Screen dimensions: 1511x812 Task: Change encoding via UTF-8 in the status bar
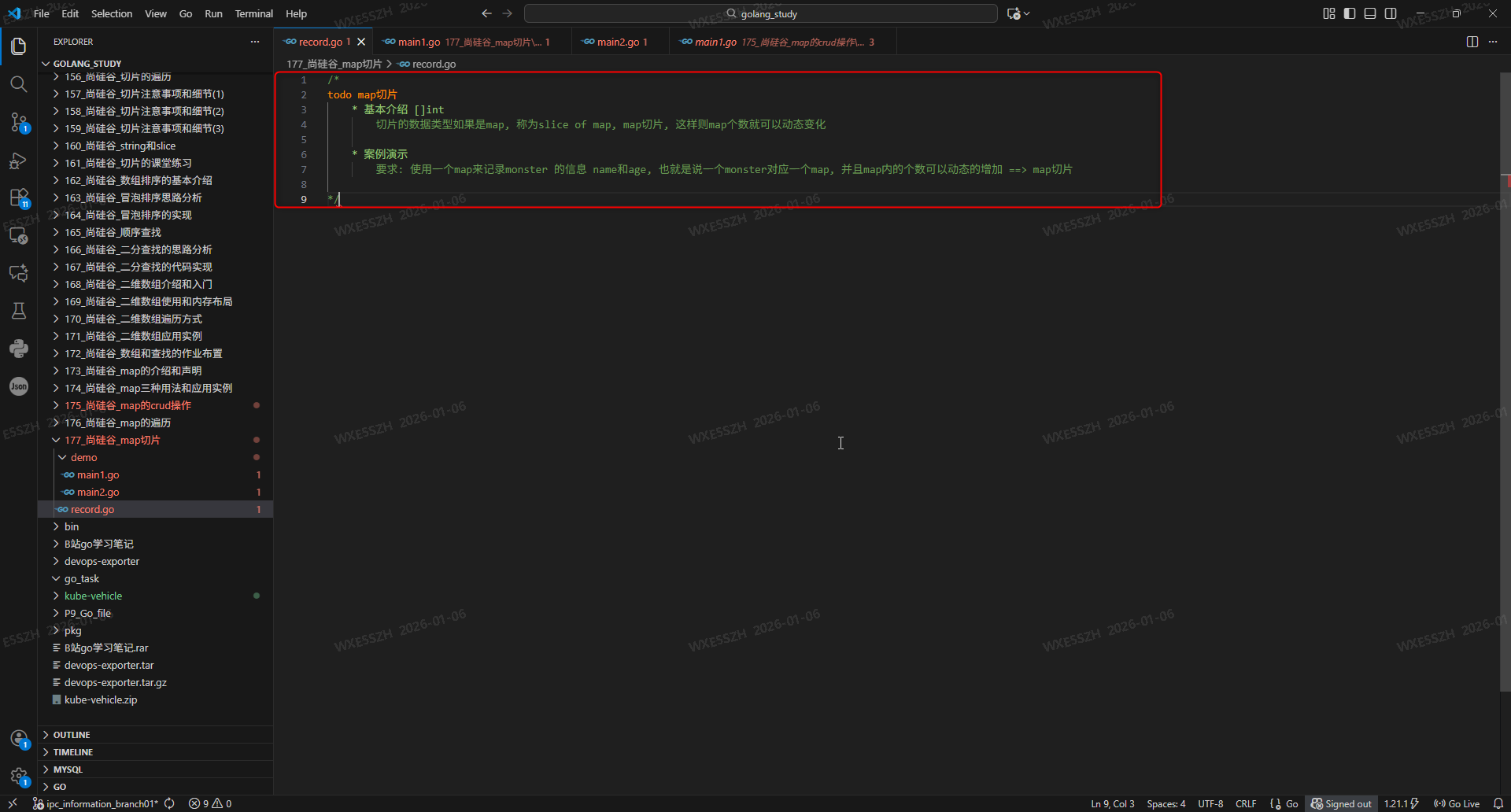click(1210, 803)
